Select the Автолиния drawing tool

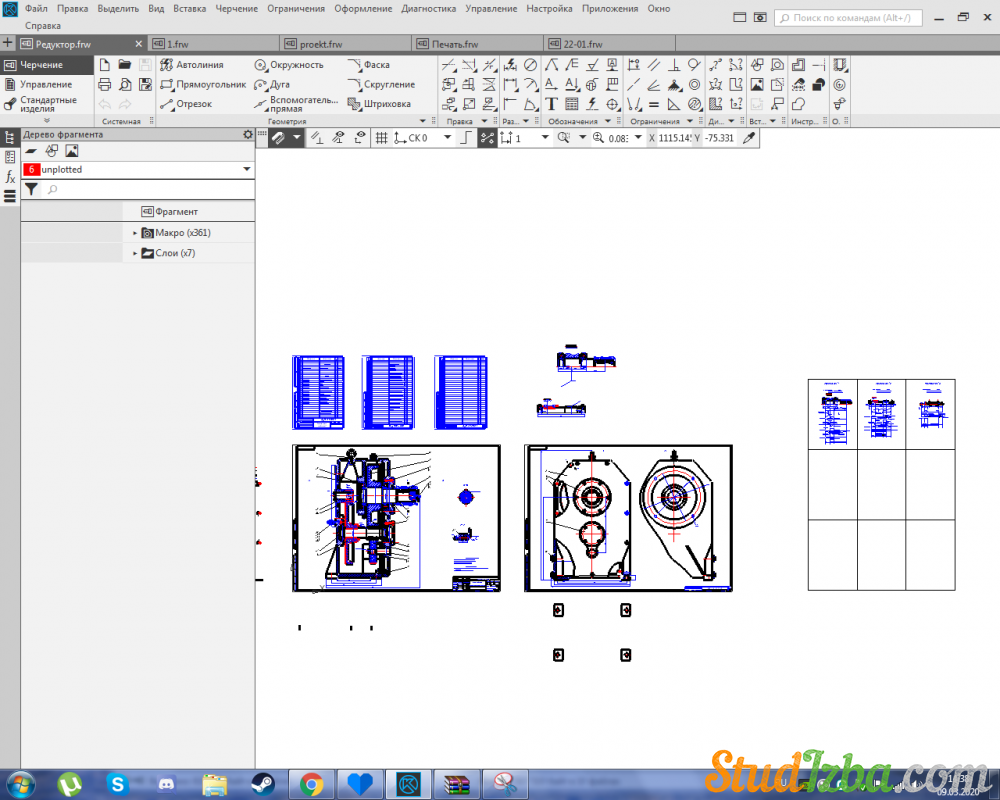192,65
